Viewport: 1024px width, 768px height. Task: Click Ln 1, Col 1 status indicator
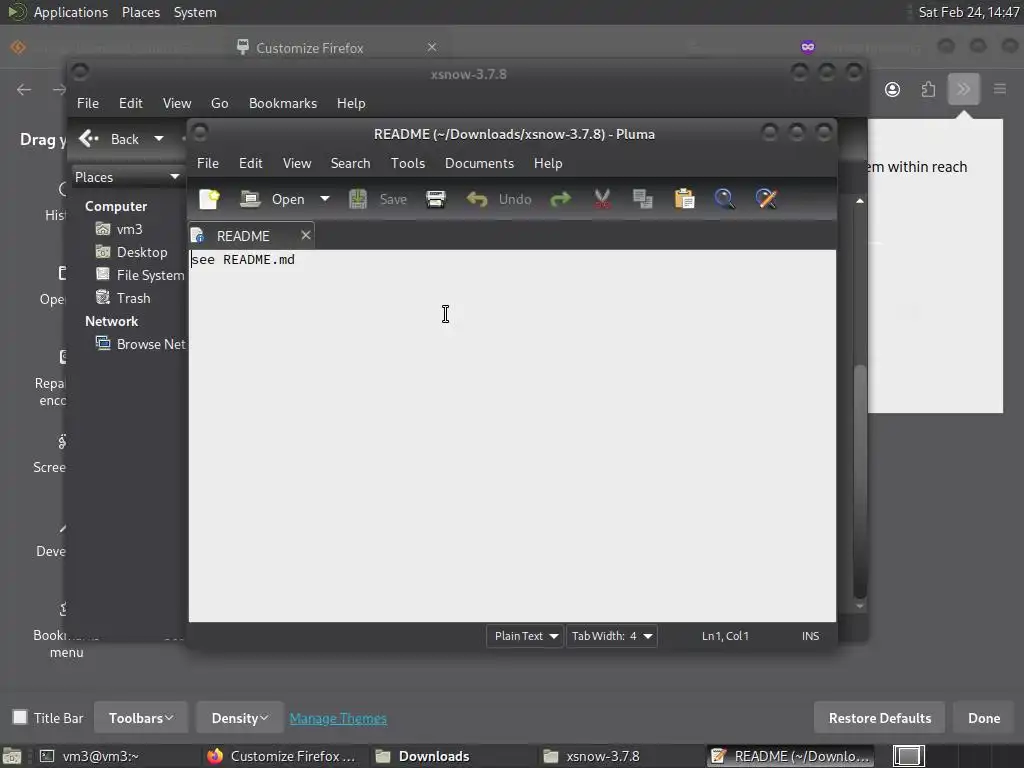(x=725, y=636)
